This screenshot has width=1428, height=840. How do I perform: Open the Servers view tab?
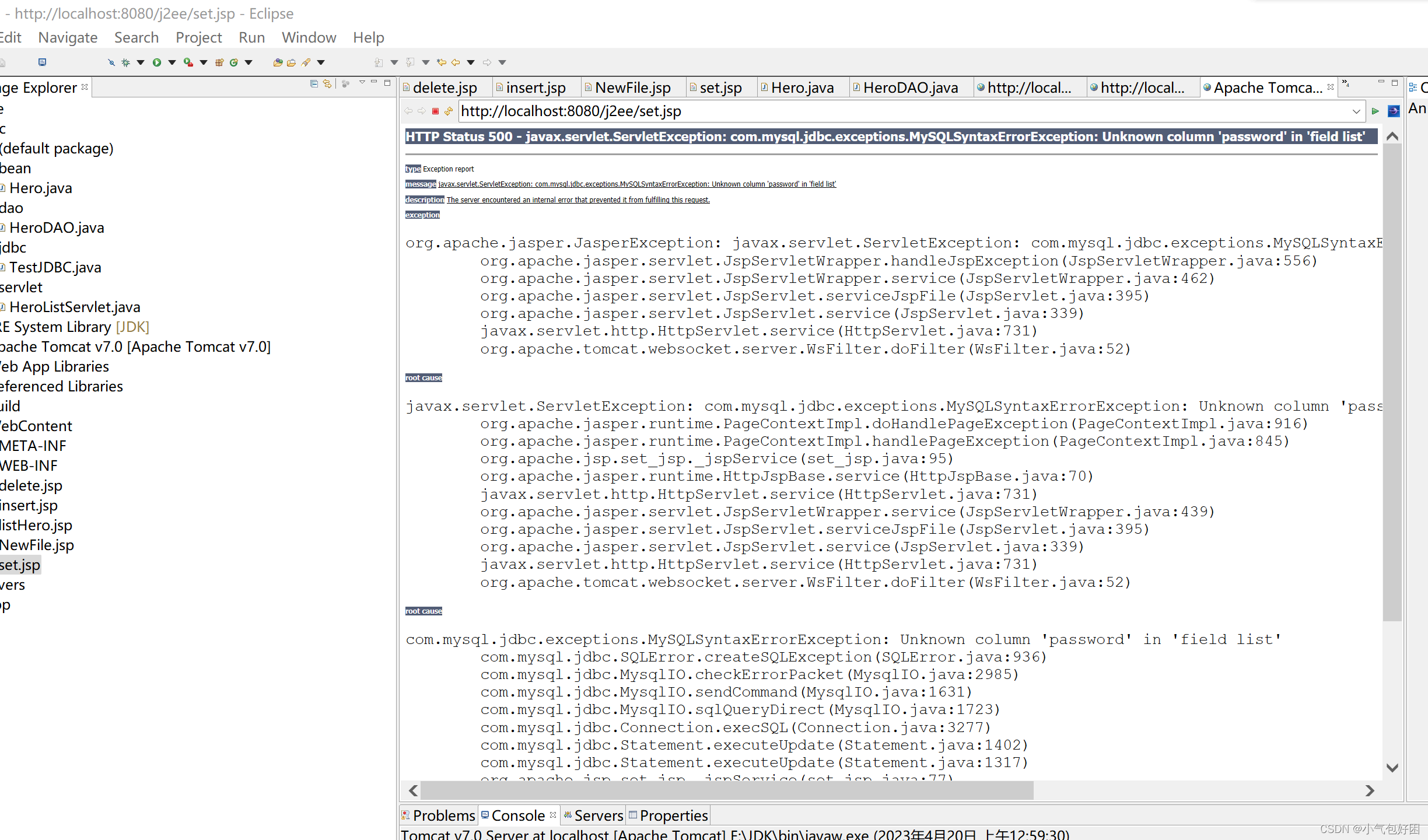(598, 815)
